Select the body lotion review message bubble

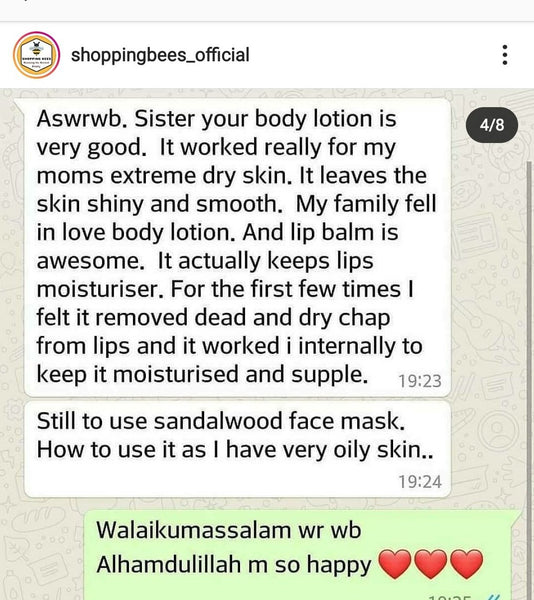point(237,248)
